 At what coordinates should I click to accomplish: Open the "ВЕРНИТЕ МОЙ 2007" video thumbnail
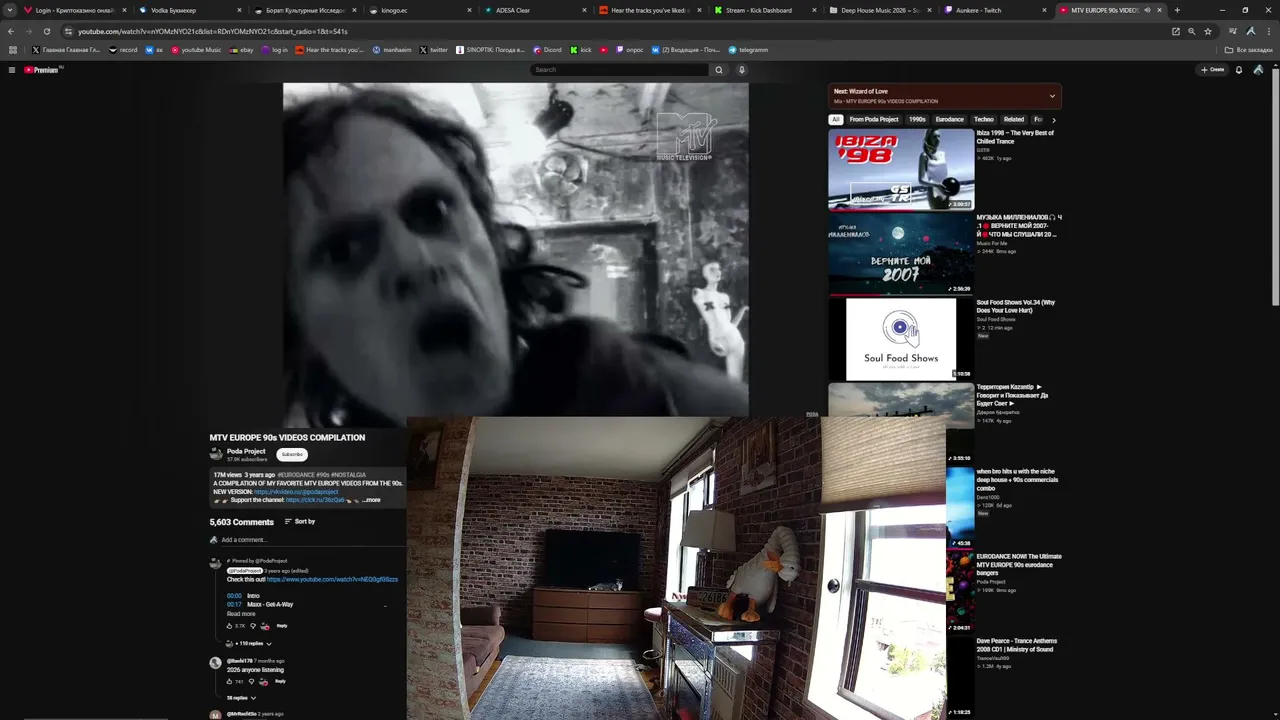coord(901,254)
